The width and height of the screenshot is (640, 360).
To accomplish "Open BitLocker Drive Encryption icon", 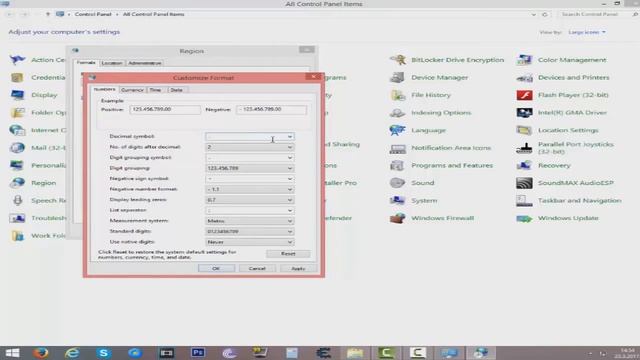I will (x=397, y=60).
